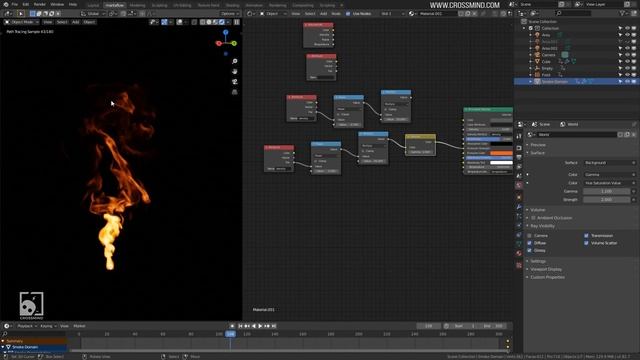Screen dimensions: 640x360
Task: Click the red X axis on navigation gizmo
Action: (219, 43)
